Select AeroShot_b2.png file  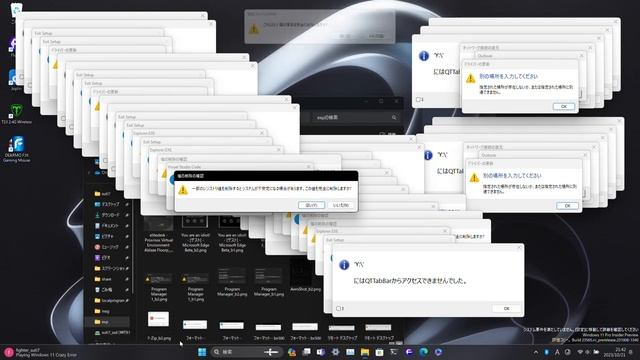coord(305,275)
